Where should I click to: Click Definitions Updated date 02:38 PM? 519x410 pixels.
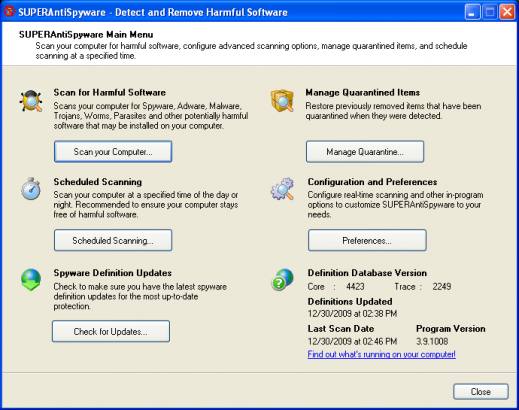pyautogui.click(x=352, y=313)
